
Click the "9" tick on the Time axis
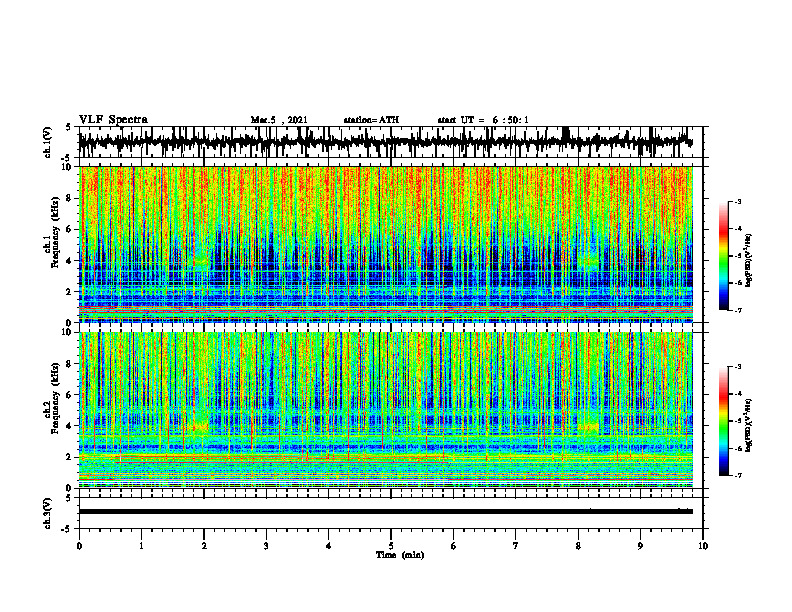point(640,546)
